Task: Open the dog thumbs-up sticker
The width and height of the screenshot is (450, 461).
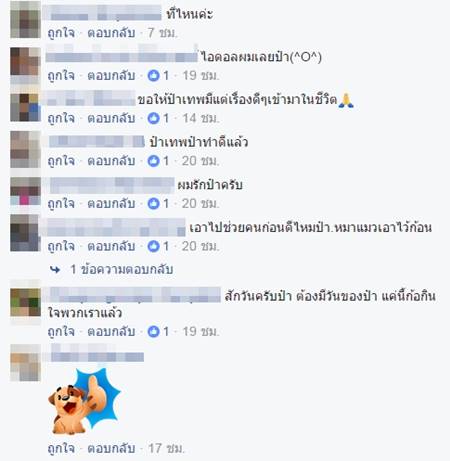Action: click(84, 401)
